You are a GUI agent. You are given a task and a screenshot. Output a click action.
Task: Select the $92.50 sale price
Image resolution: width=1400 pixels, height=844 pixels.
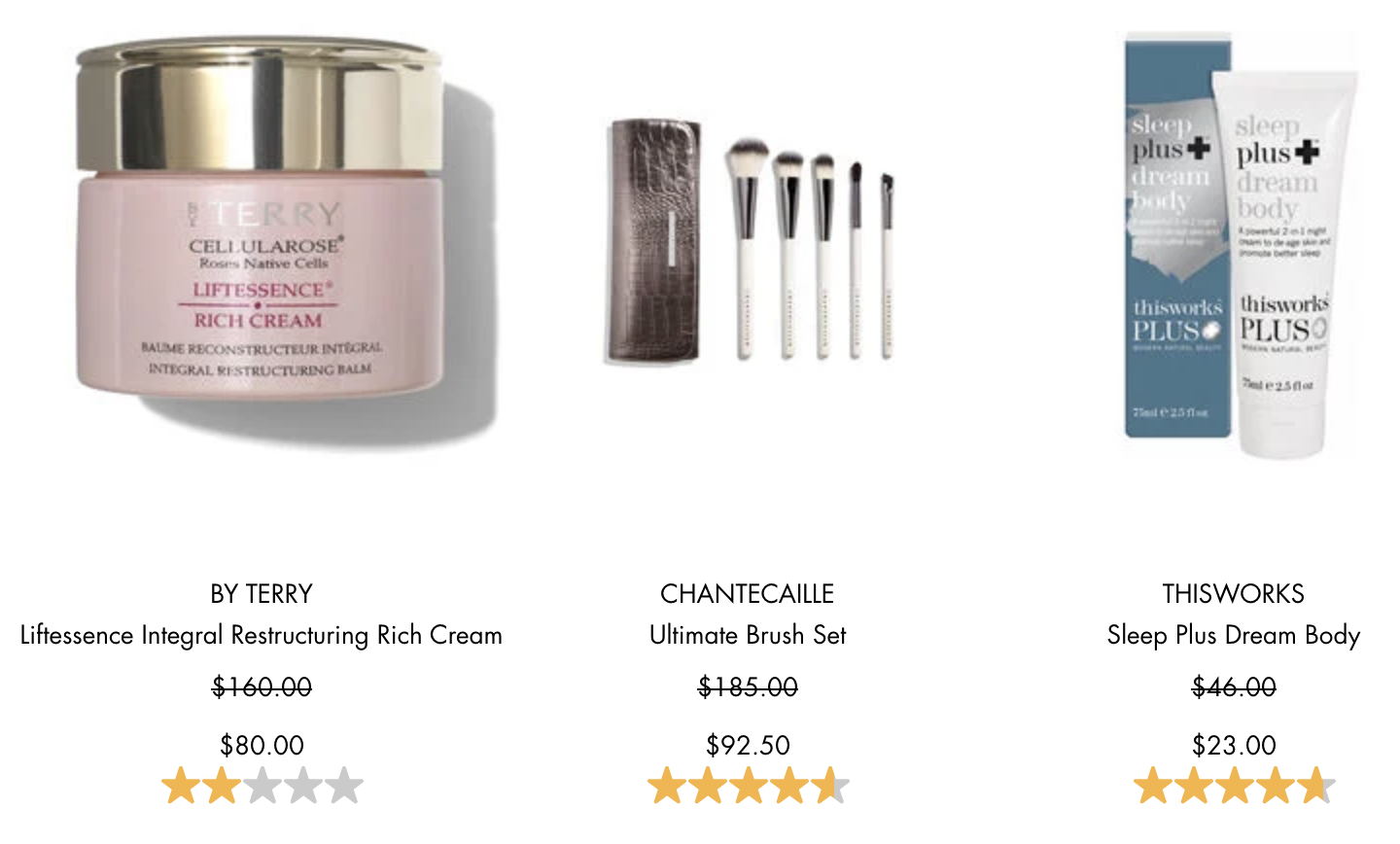(748, 746)
